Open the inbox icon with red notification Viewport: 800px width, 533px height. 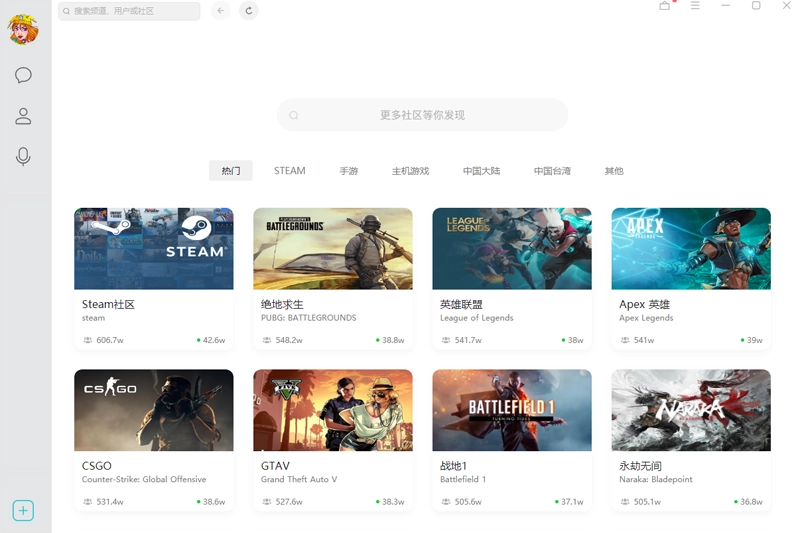tap(665, 6)
